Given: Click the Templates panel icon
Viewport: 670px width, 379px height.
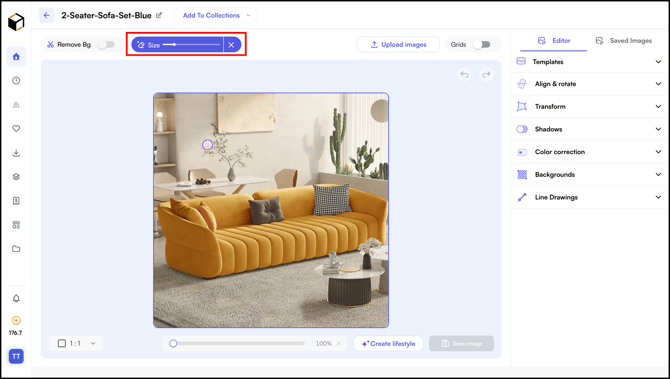Looking at the screenshot, I should tap(521, 62).
